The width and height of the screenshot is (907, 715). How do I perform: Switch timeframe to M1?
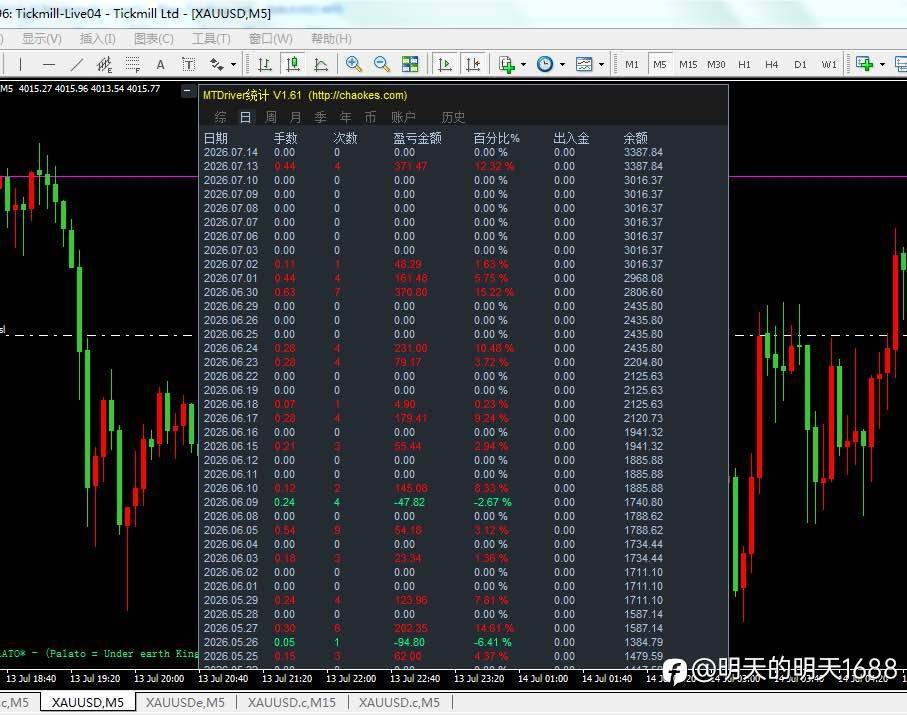click(632, 65)
